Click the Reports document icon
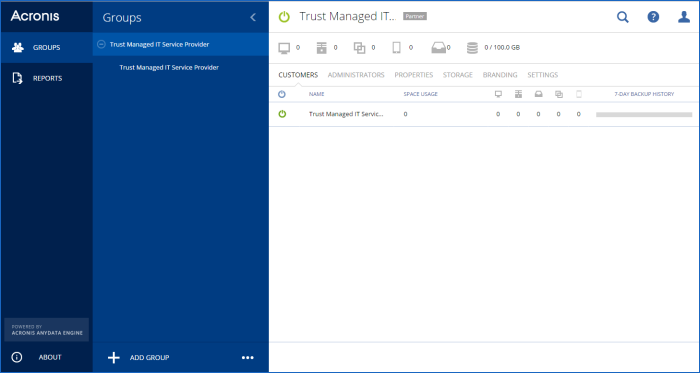The image size is (700, 373). point(17,79)
